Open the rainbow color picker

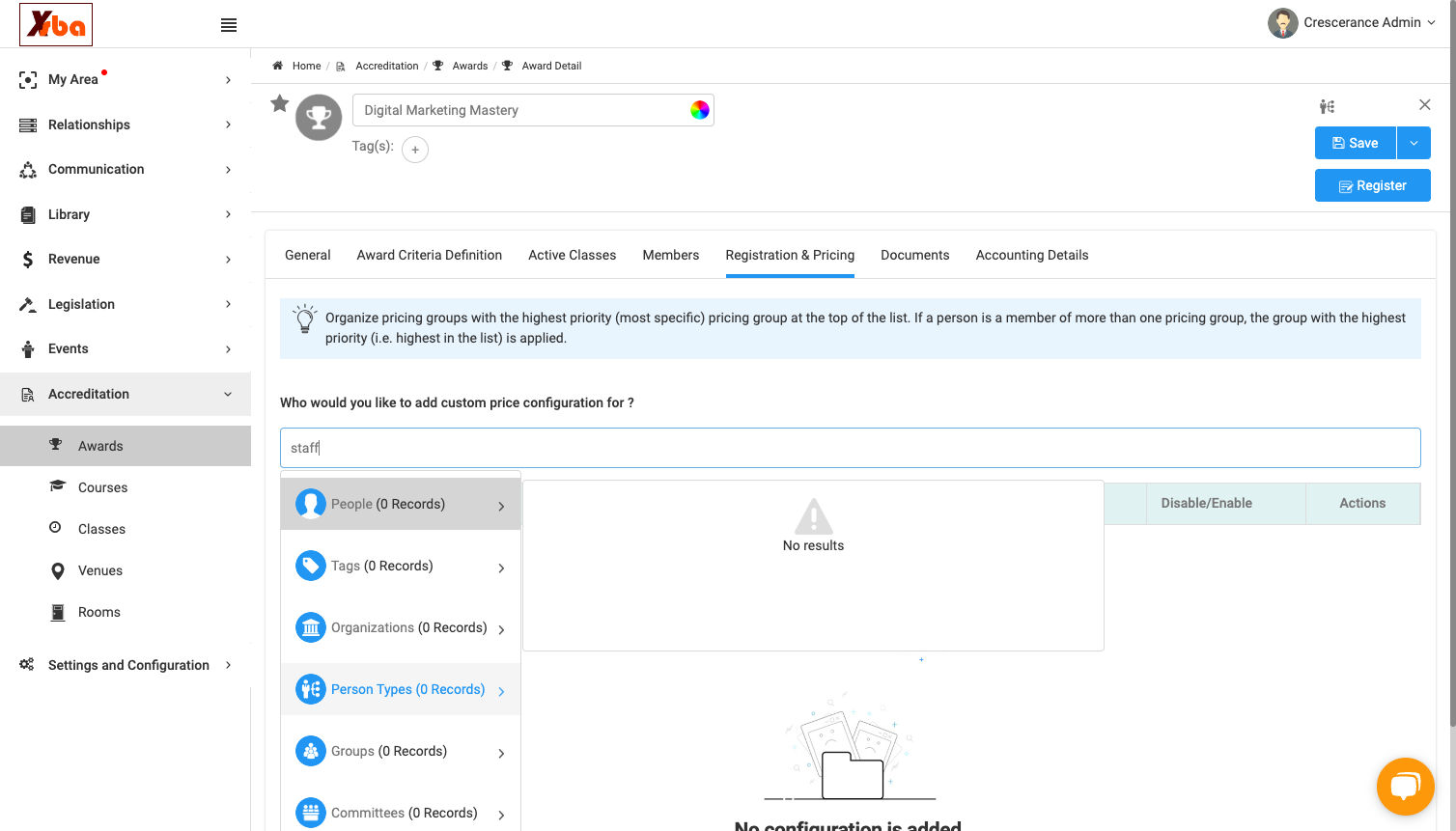[700, 110]
